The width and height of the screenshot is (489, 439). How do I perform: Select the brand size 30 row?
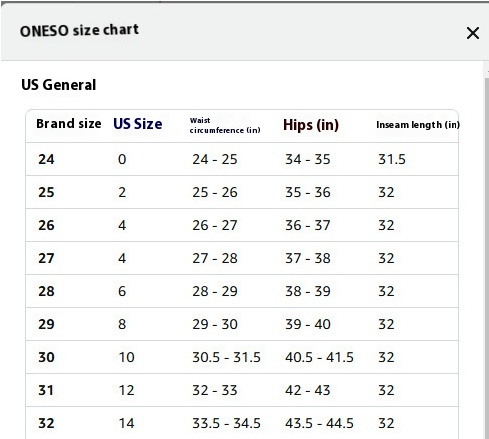pos(242,357)
